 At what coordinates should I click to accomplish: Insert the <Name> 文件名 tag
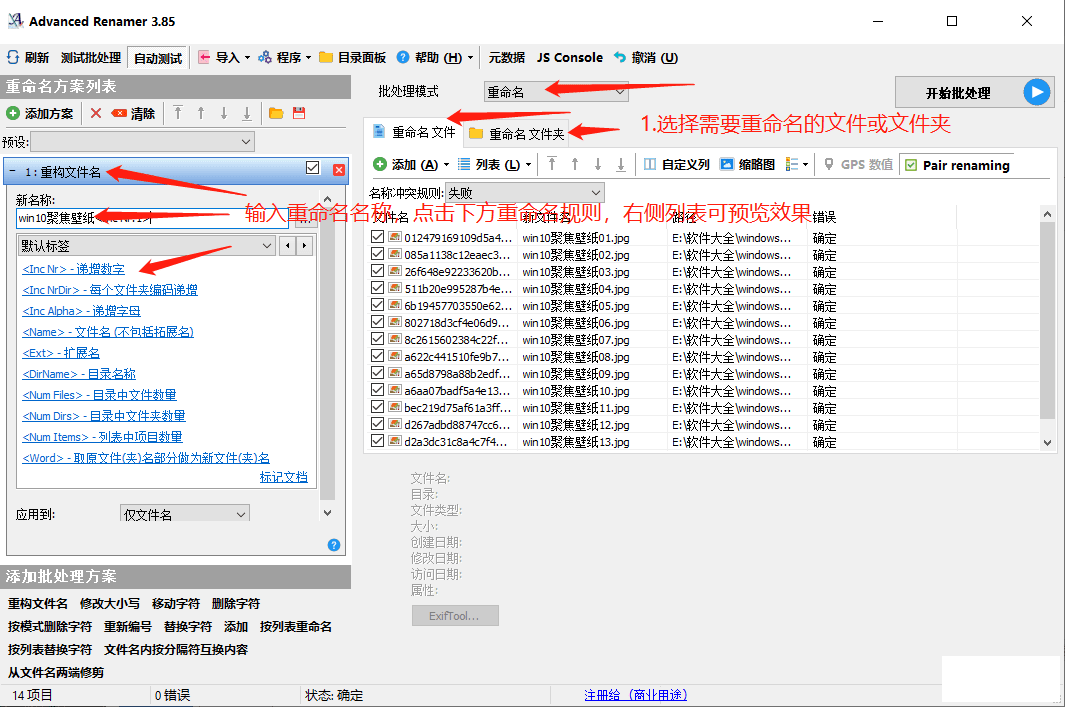click(x=108, y=332)
